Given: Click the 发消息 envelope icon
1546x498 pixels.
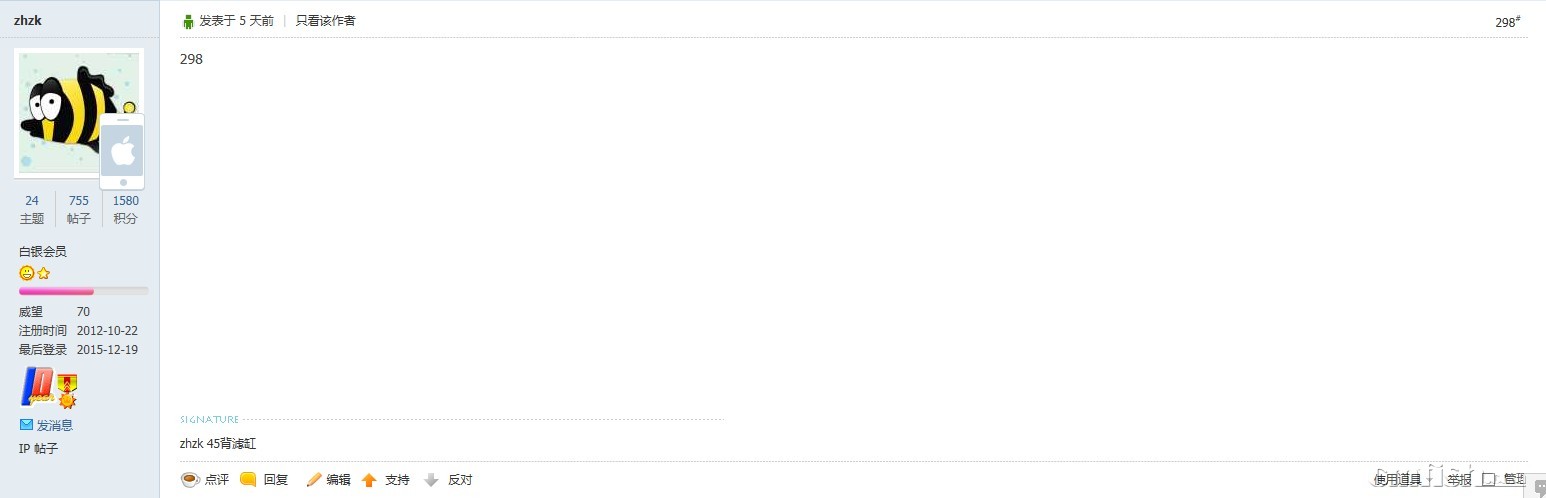Looking at the screenshot, I should pos(26,425).
